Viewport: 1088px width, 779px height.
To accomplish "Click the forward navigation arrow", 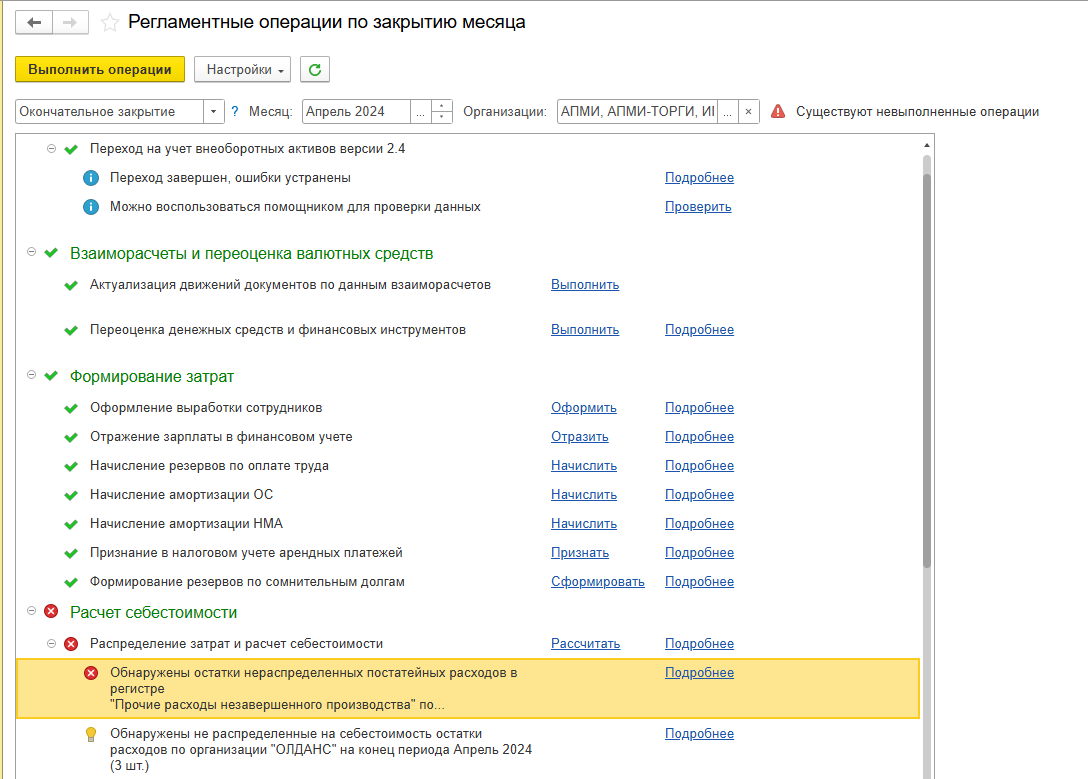I will point(70,22).
